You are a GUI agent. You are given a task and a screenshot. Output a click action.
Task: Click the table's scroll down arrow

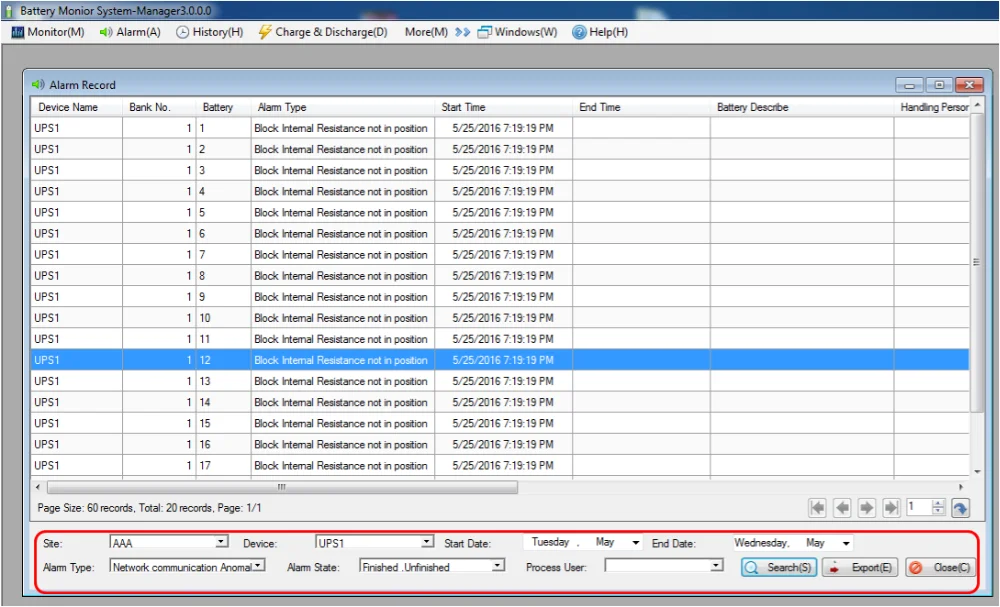(x=977, y=472)
